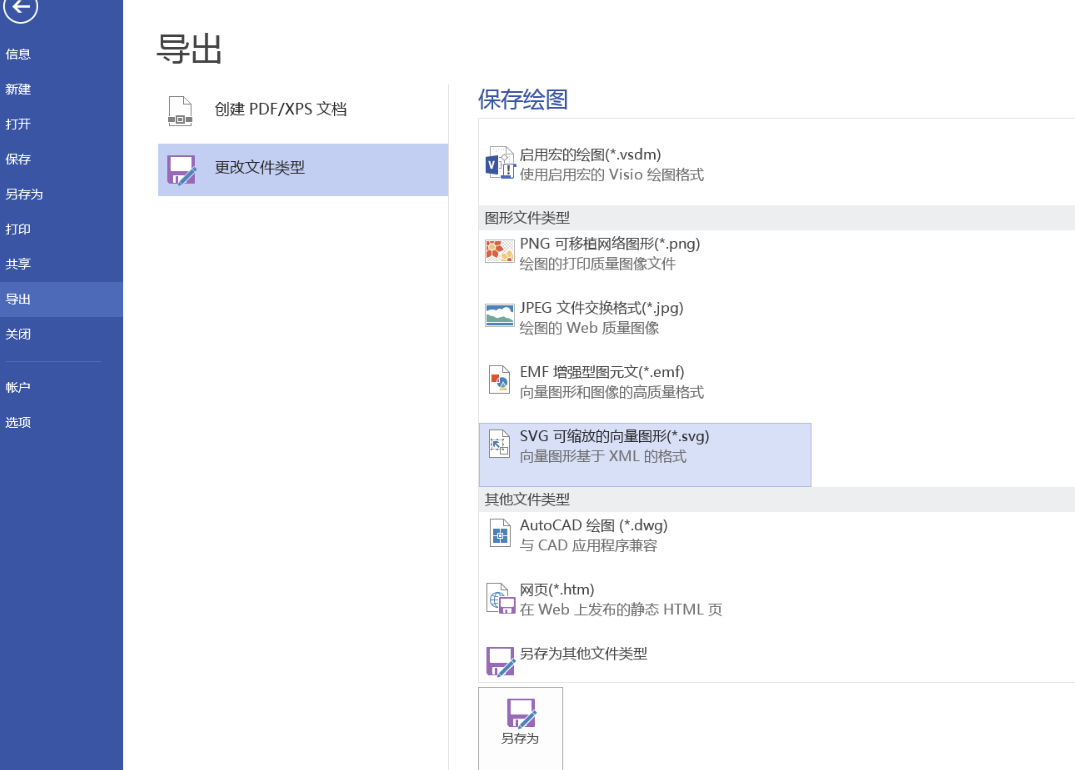Open 选项 from the sidebar

[18, 422]
